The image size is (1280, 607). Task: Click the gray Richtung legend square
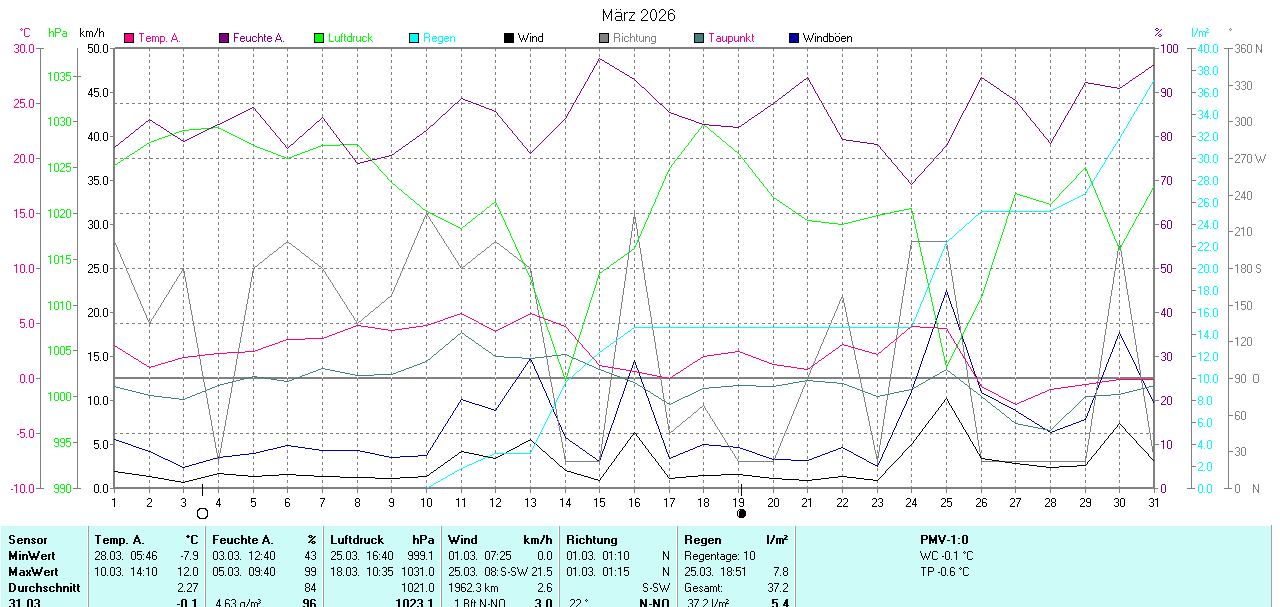(x=604, y=38)
